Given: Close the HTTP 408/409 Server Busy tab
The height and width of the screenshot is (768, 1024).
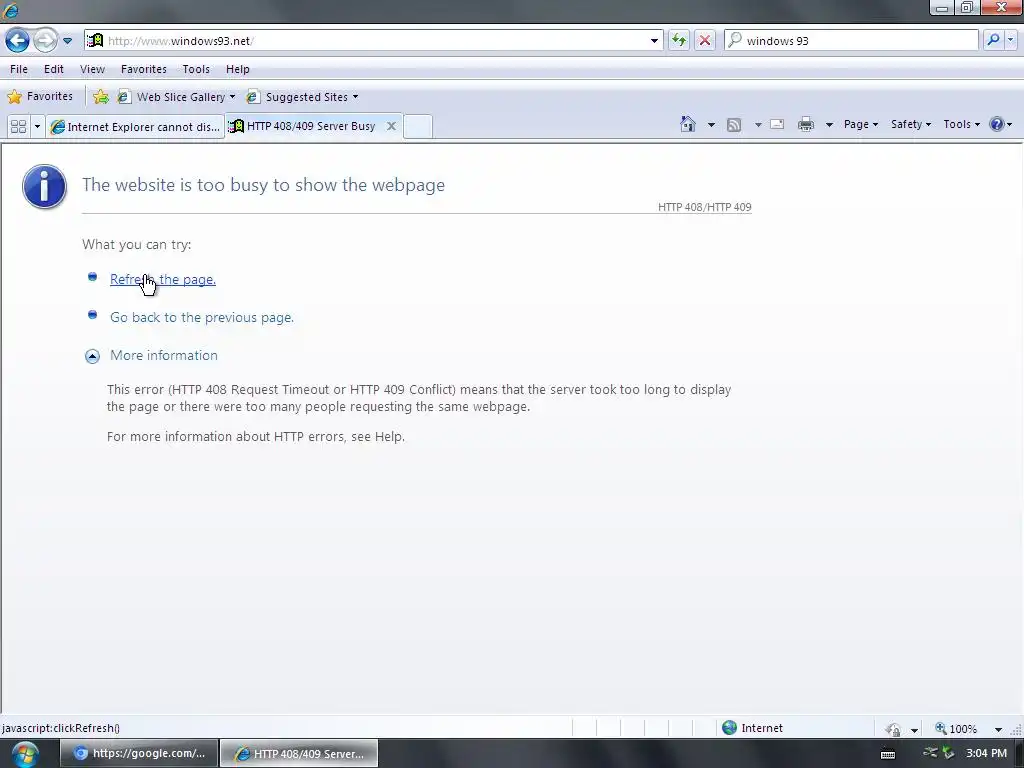Looking at the screenshot, I should pyautogui.click(x=391, y=126).
